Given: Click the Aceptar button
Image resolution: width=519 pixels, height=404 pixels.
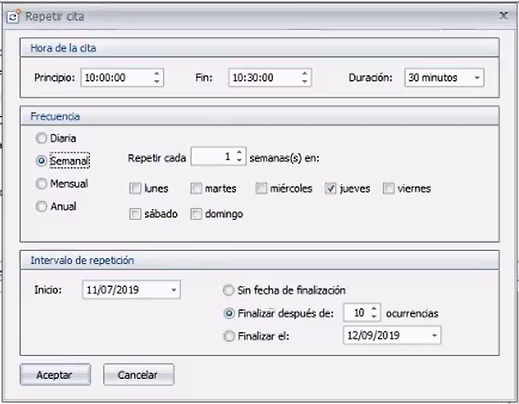Looking at the screenshot, I should 55,375.
